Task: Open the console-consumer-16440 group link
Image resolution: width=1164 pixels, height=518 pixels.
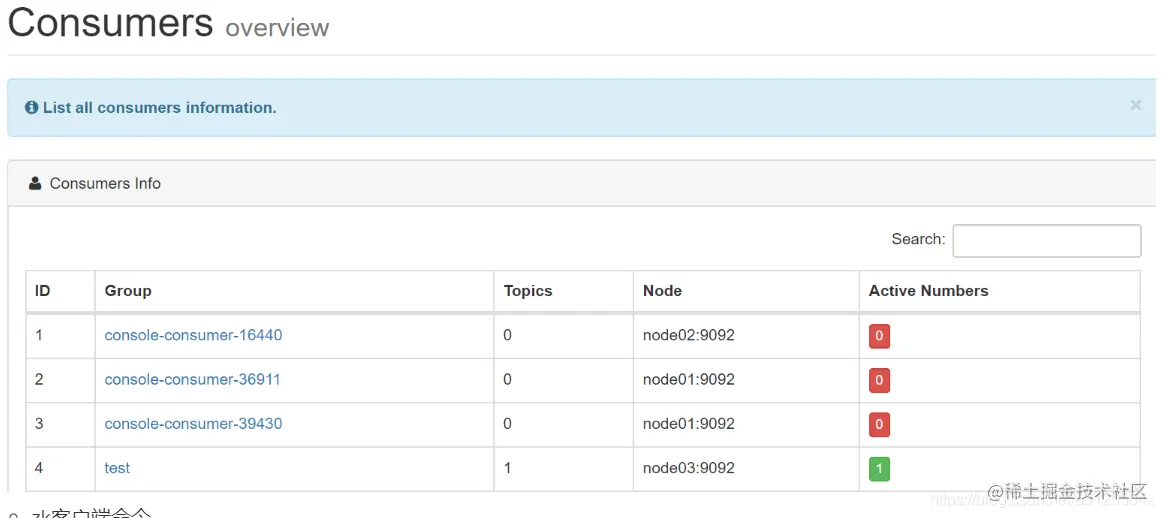Action: pos(193,335)
